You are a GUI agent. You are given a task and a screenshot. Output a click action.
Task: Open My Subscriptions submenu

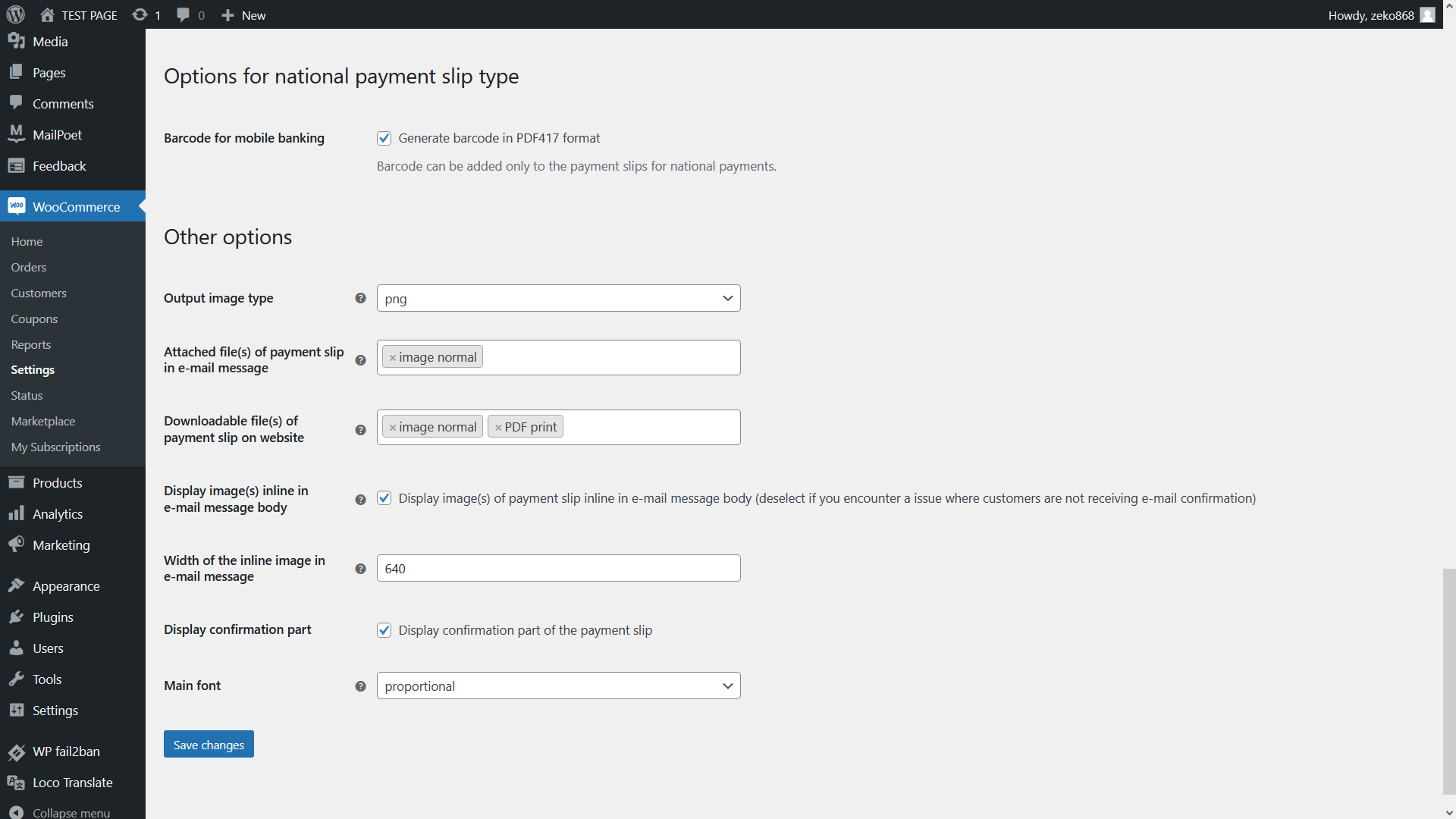click(55, 447)
